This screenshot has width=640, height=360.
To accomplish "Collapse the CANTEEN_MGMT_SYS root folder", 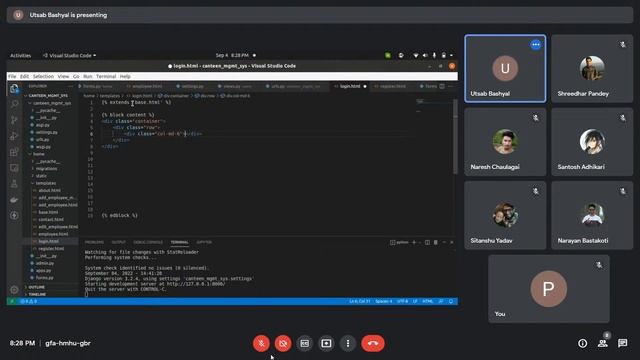I will point(50,96).
